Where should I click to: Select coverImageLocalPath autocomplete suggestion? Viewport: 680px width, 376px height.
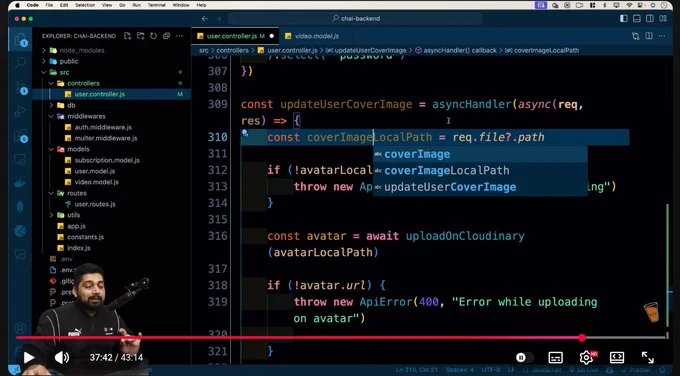click(x=480, y=170)
